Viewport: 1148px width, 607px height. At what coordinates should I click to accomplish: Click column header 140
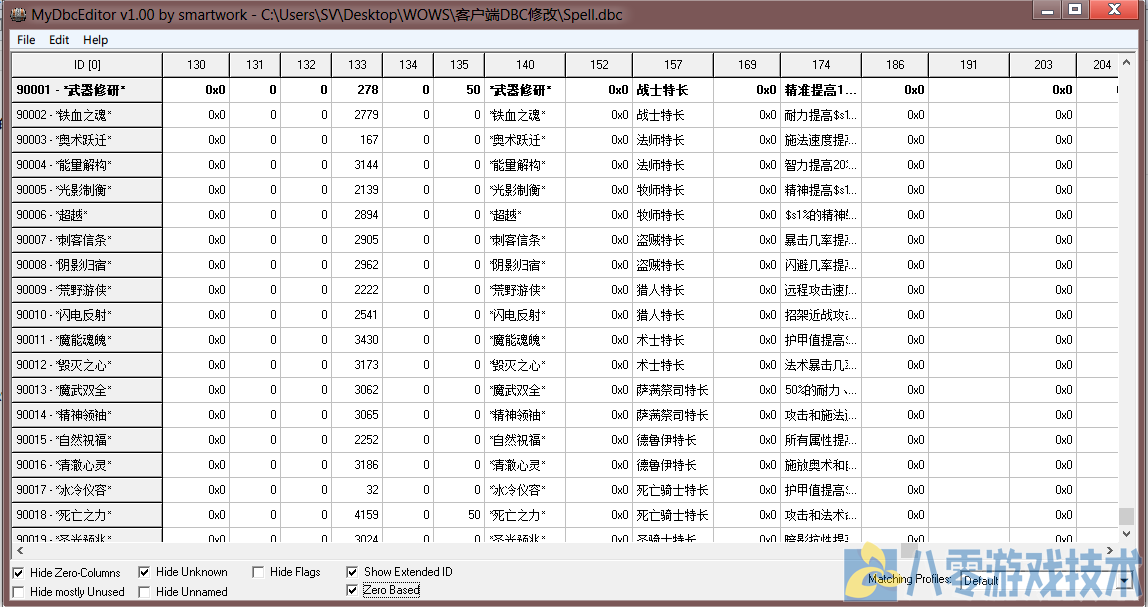click(524, 65)
